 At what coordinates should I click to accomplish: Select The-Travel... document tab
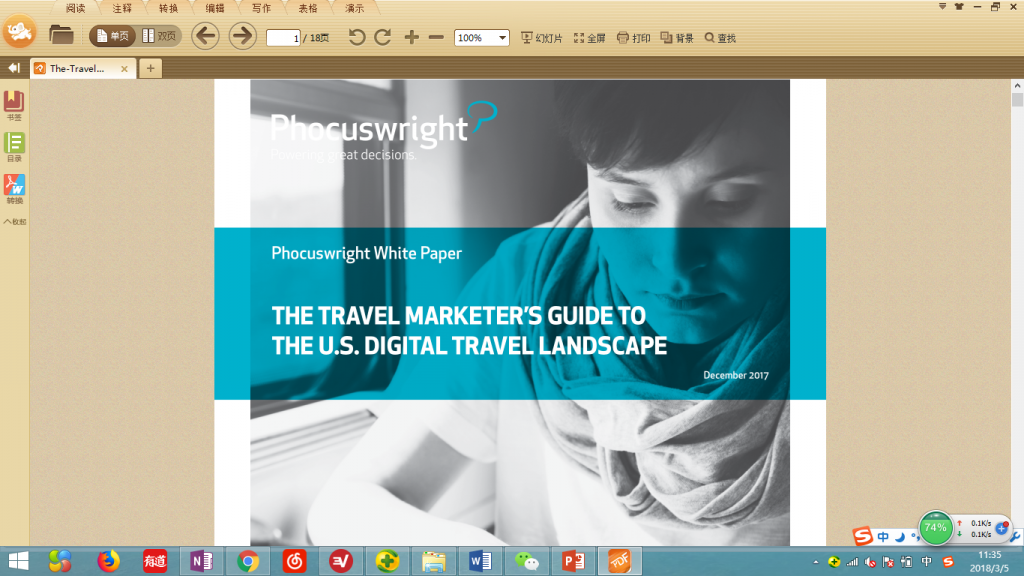tap(77, 69)
